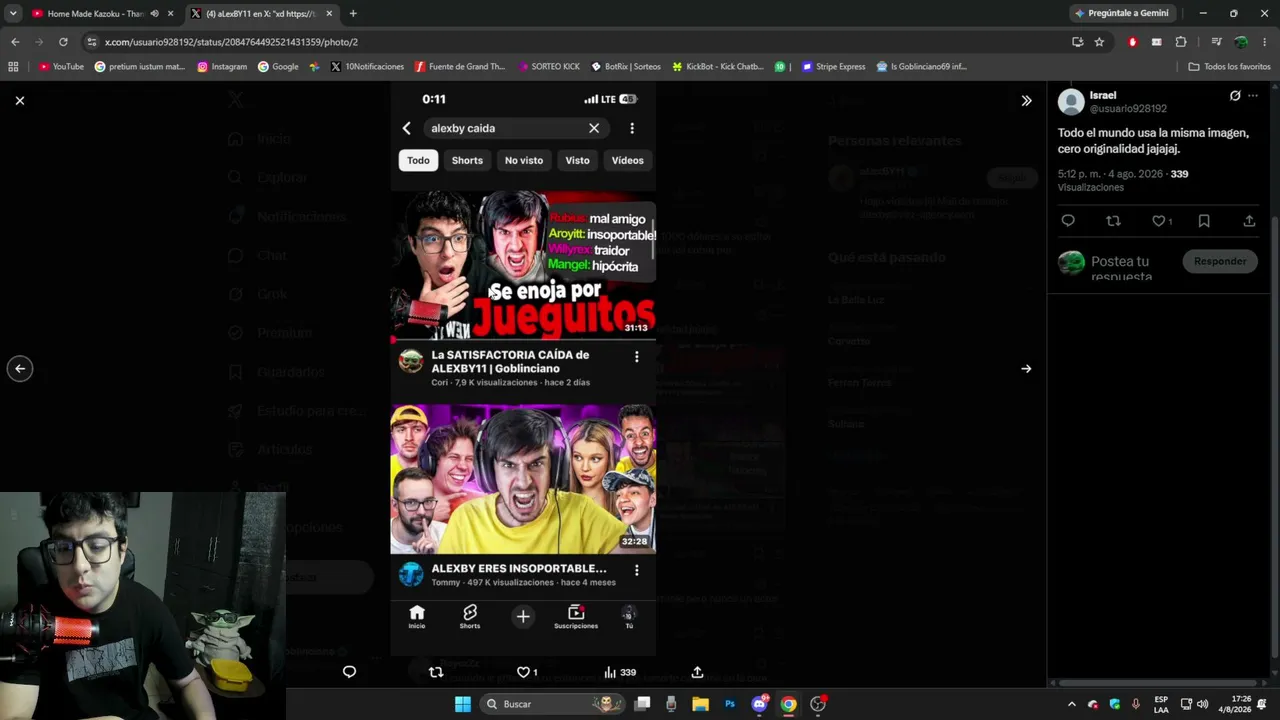This screenshot has width=1280, height=720.
Task: Open the SORTEO KICK bookmark
Action: click(x=547, y=67)
